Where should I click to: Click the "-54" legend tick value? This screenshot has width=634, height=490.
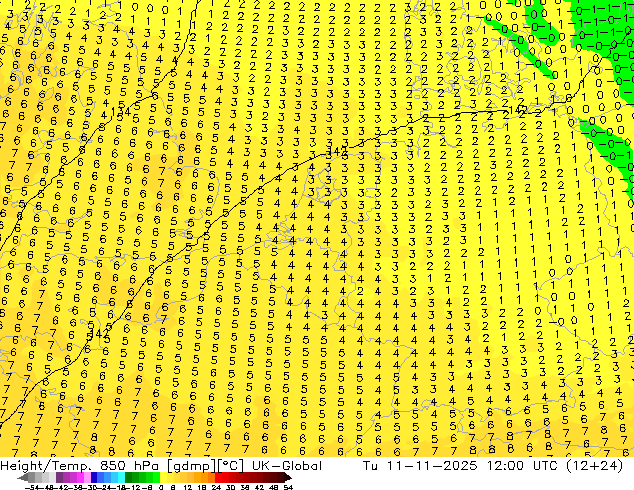click(32, 488)
